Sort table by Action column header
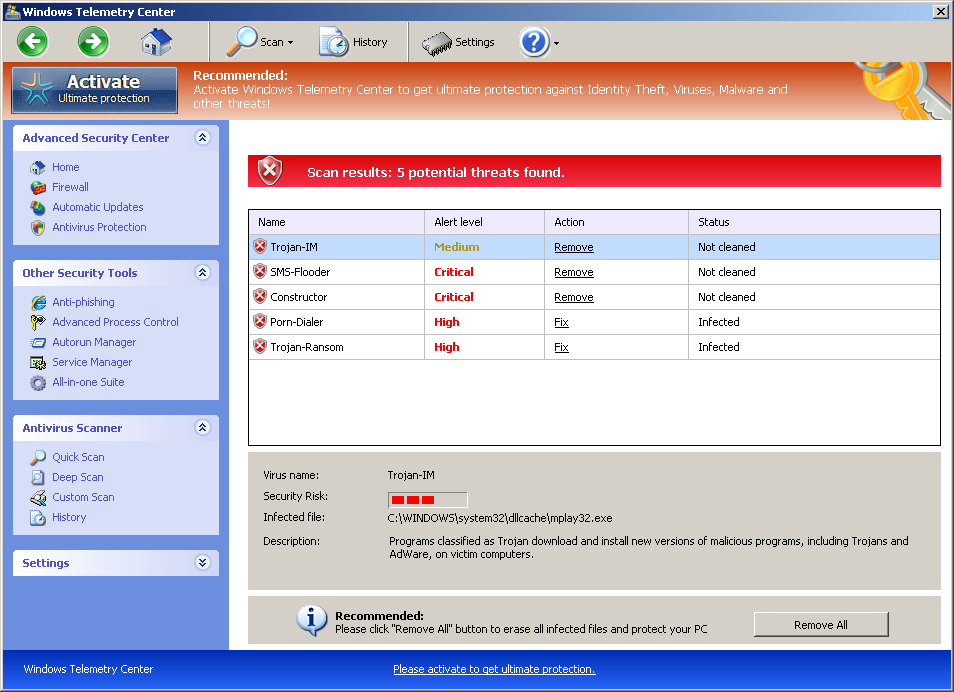Image resolution: width=954 pixels, height=692 pixels. point(616,222)
